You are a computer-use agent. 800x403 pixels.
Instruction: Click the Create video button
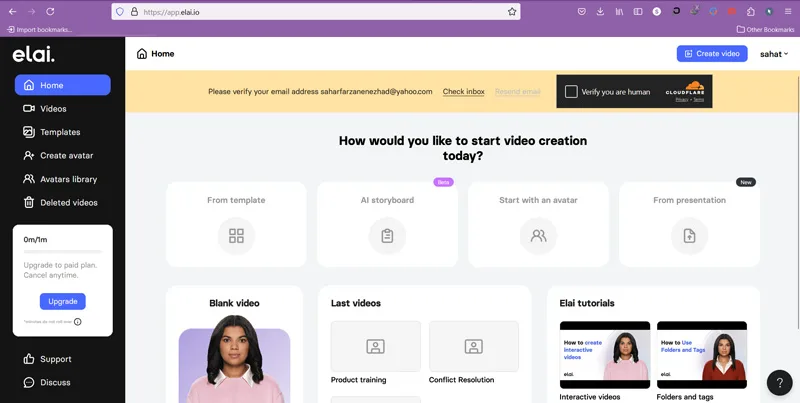pos(712,54)
